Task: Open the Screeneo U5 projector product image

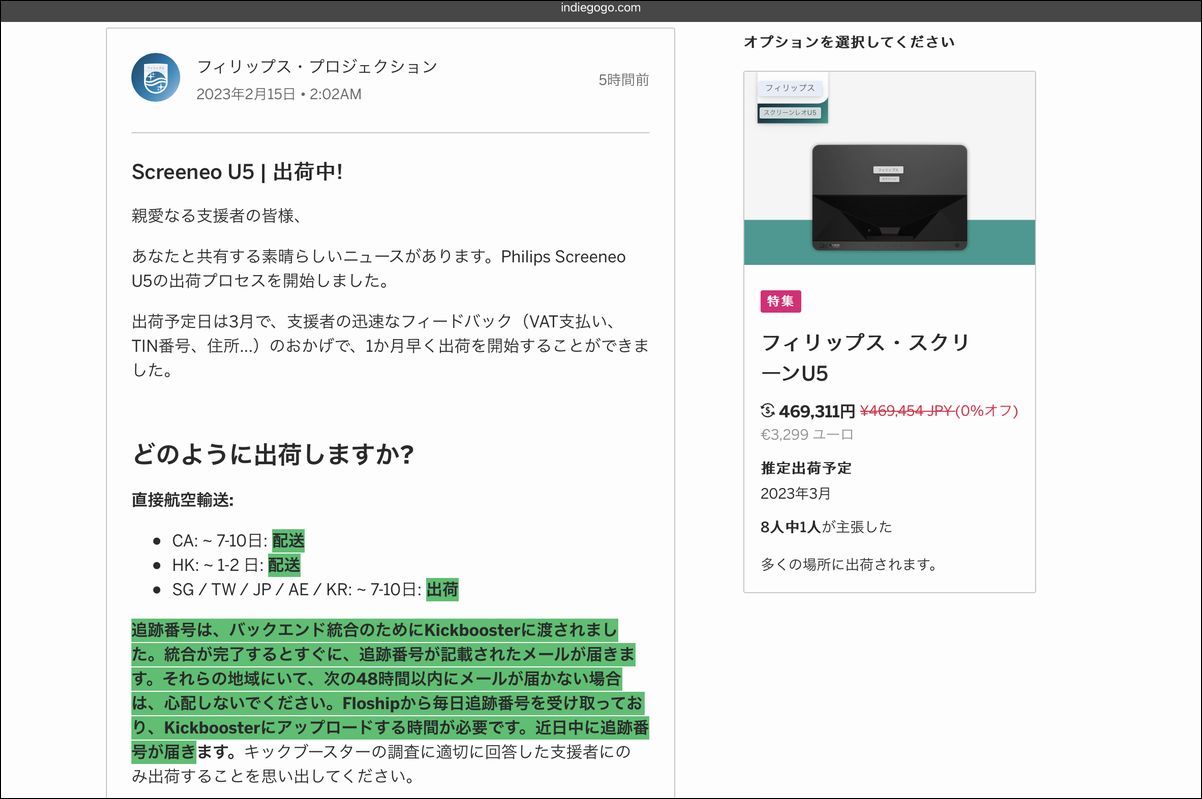Action: click(x=889, y=197)
